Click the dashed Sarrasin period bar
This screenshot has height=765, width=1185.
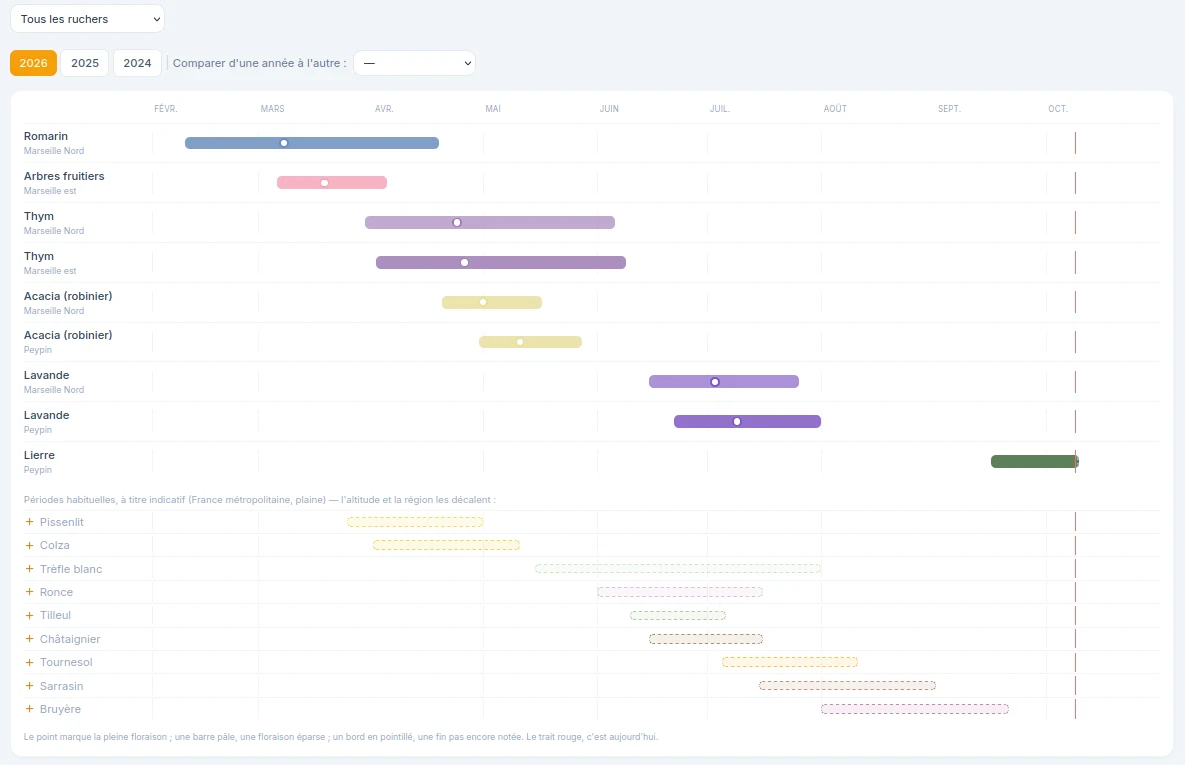click(x=847, y=686)
